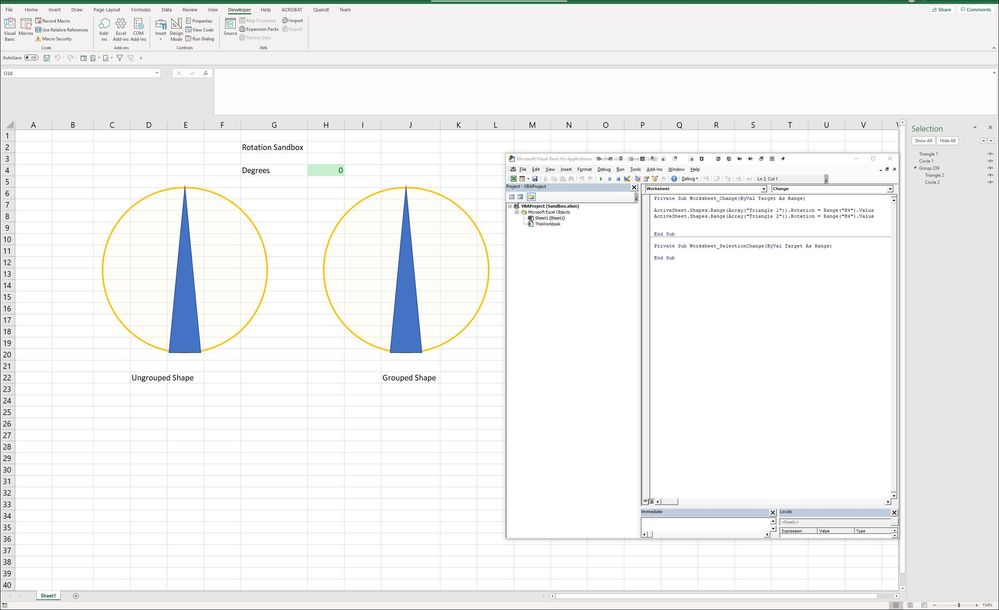Collapse VBAProject (Sandbox.xlsm) tree node
Image resolution: width=999 pixels, height=610 pixels.
(510, 207)
